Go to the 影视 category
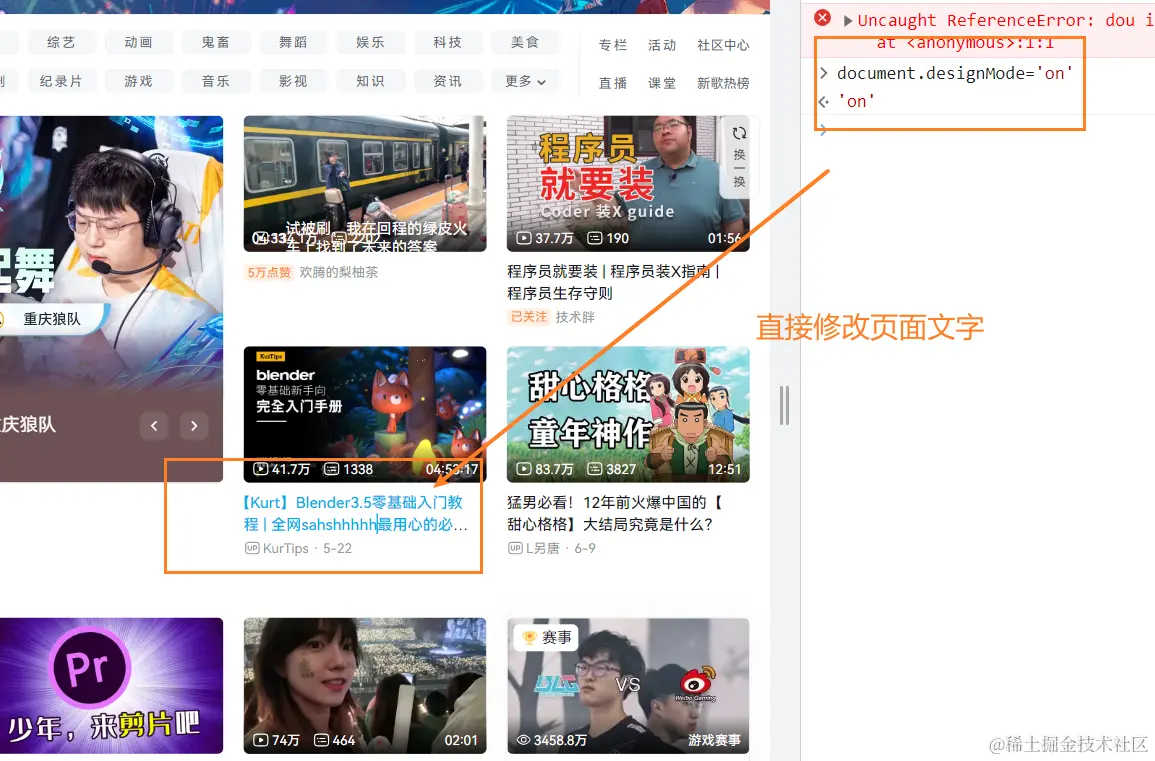This screenshot has height=761, width=1155. coord(293,81)
